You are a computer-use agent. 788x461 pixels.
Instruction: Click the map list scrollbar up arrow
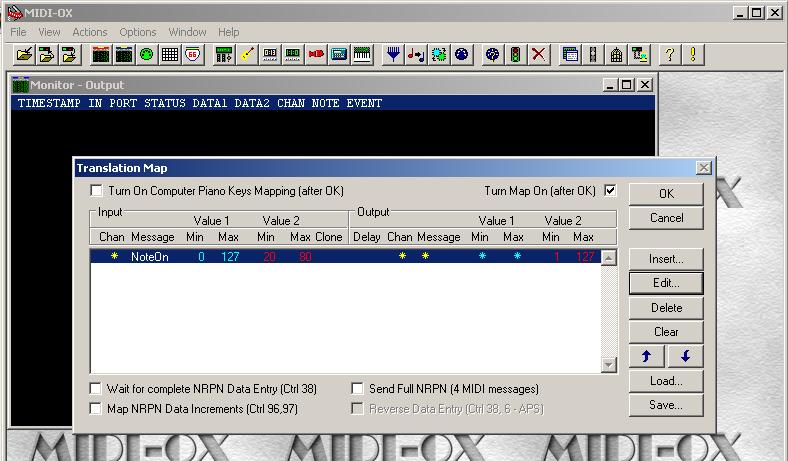tap(609, 258)
